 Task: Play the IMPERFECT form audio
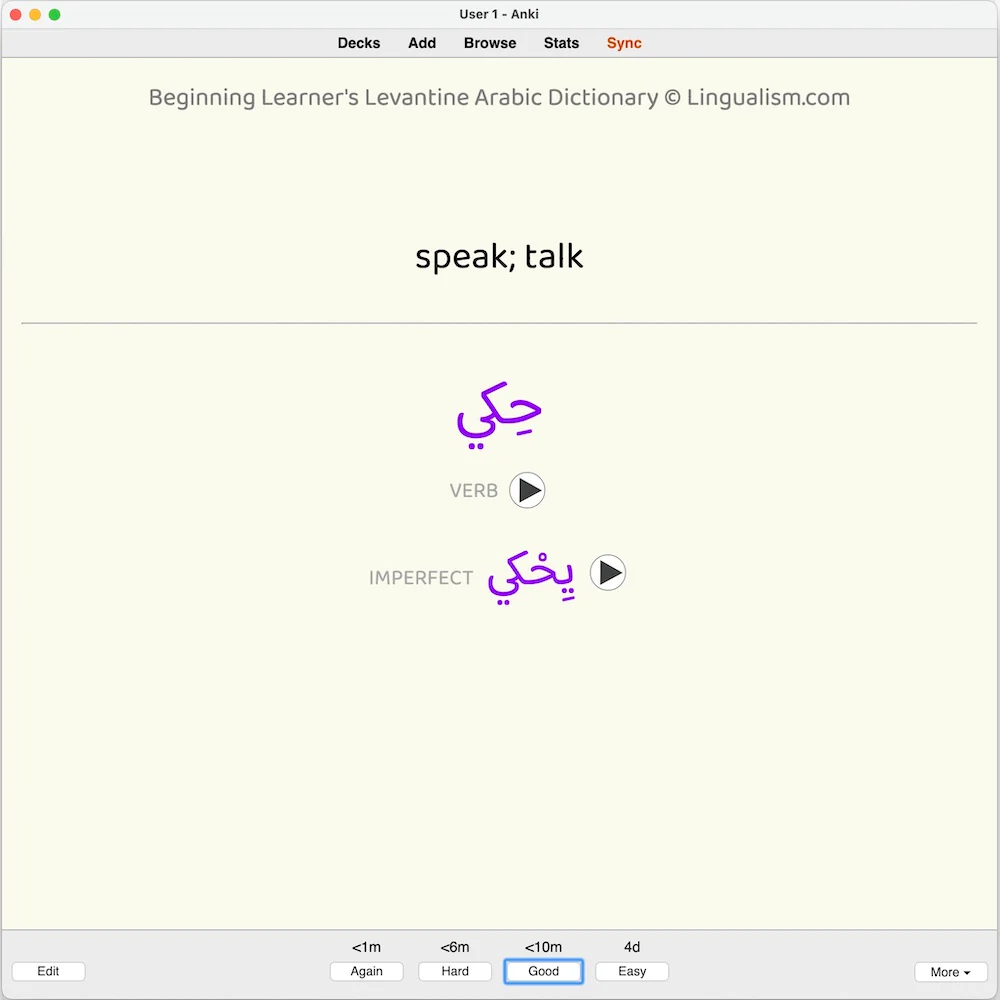tap(607, 573)
